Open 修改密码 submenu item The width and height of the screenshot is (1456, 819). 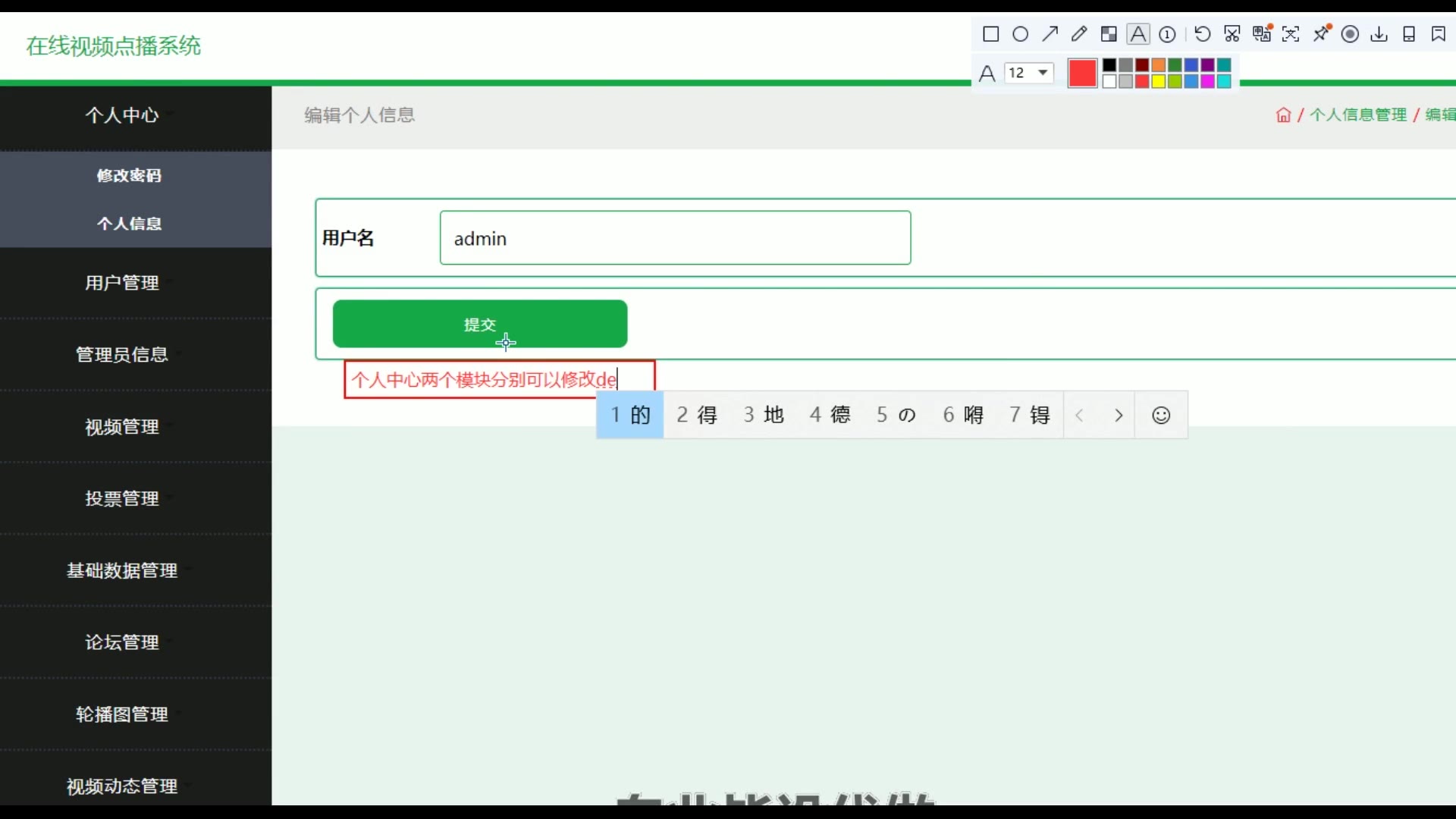[x=129, y=175]
